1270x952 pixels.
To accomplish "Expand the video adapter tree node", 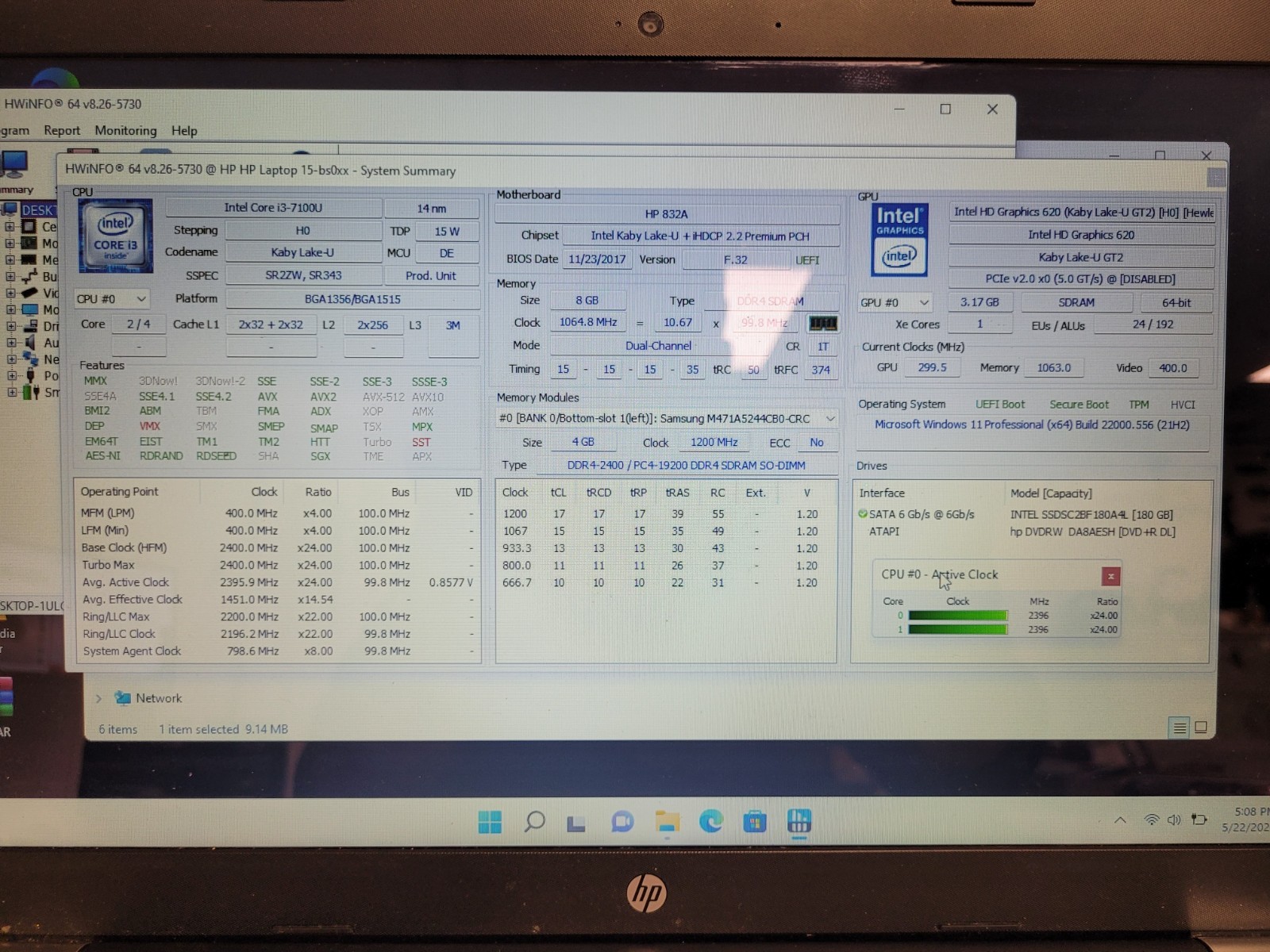I will coord(10,293).
